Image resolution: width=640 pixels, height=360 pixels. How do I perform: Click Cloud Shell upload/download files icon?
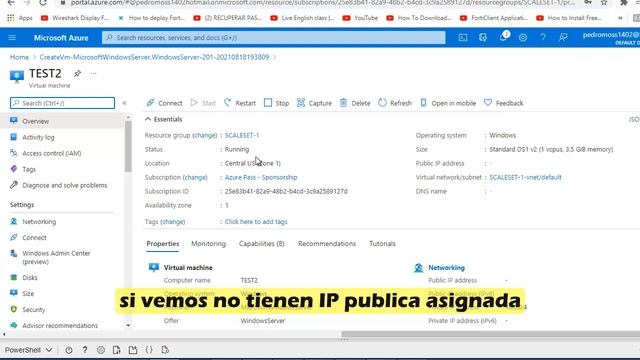coord(117,350)
